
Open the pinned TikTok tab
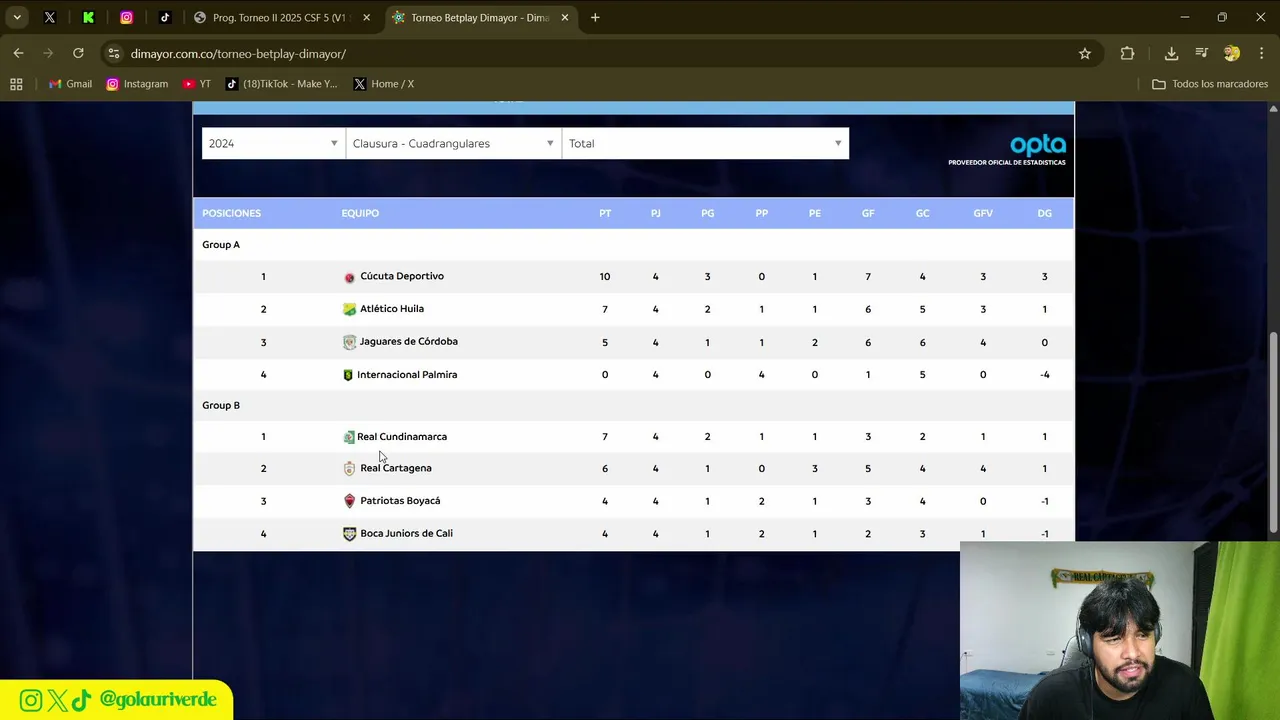165,17
